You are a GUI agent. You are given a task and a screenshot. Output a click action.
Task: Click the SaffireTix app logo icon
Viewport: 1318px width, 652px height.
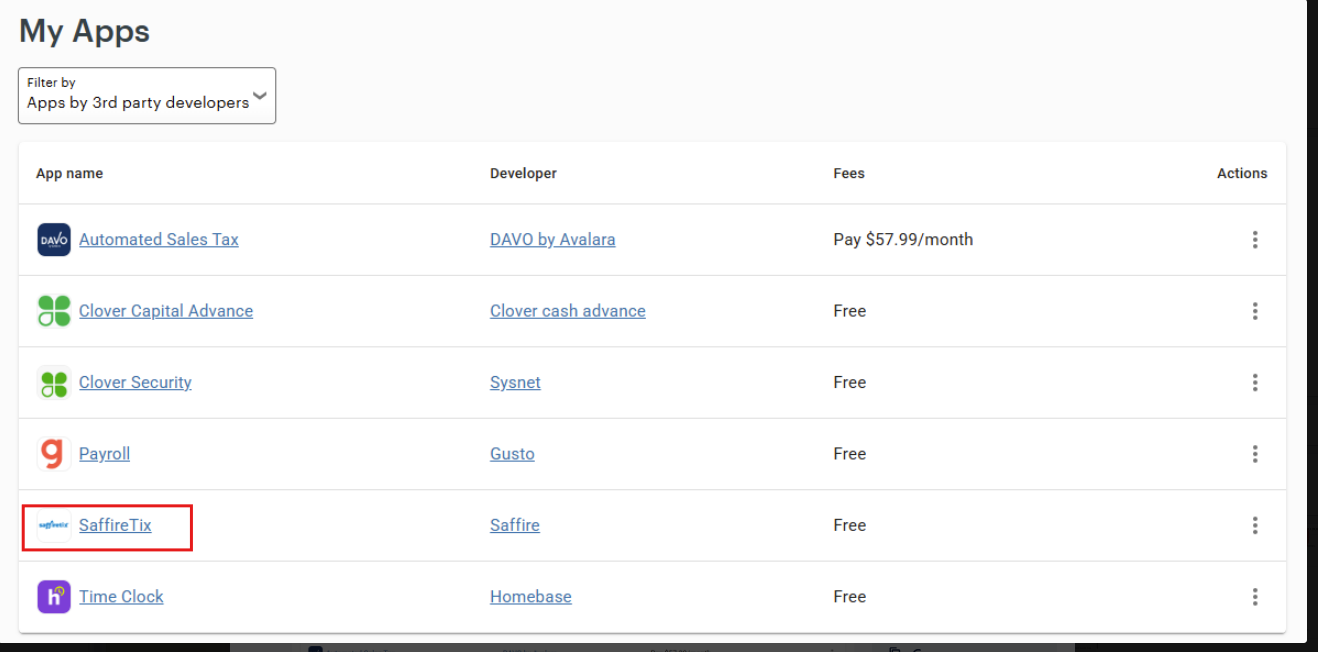[x=54, y=525]
